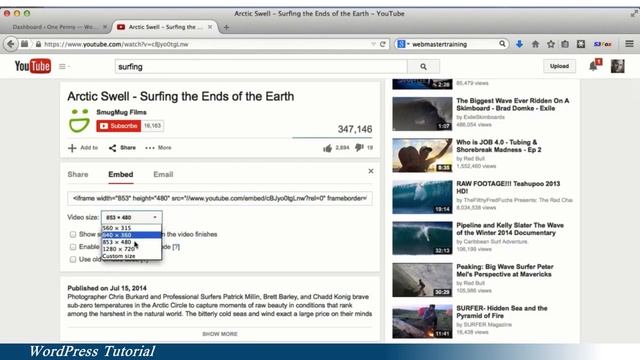Screen dimensions: 640x360
Task: Click the browser URL address field
Action: coord(204,44)
